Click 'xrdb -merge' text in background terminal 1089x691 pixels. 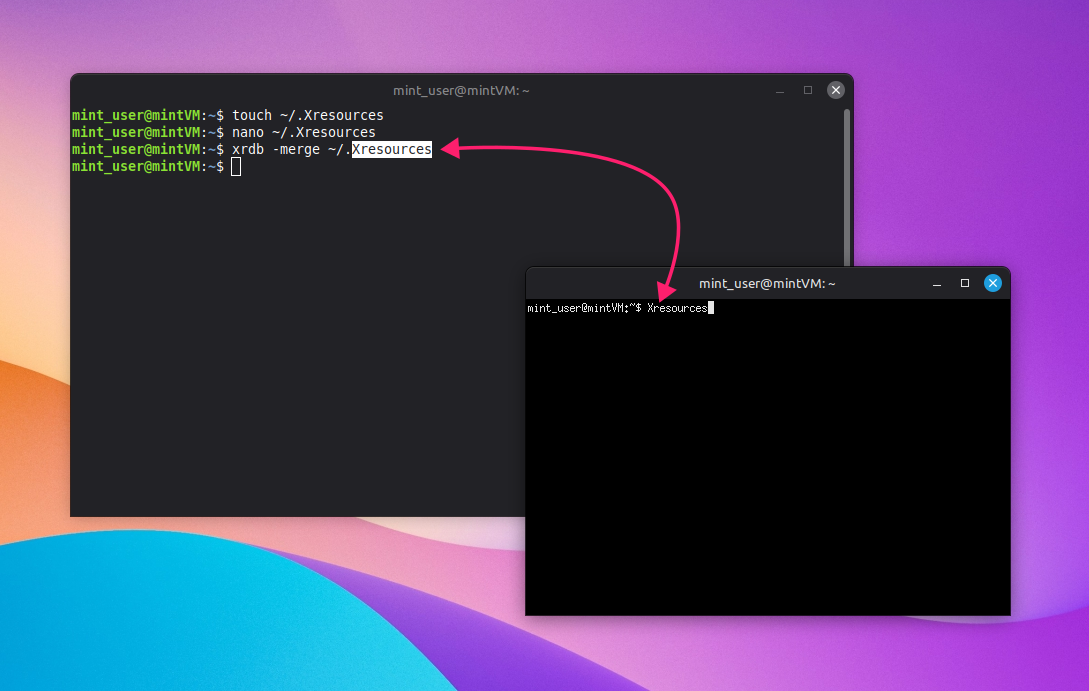click(276, 149)
